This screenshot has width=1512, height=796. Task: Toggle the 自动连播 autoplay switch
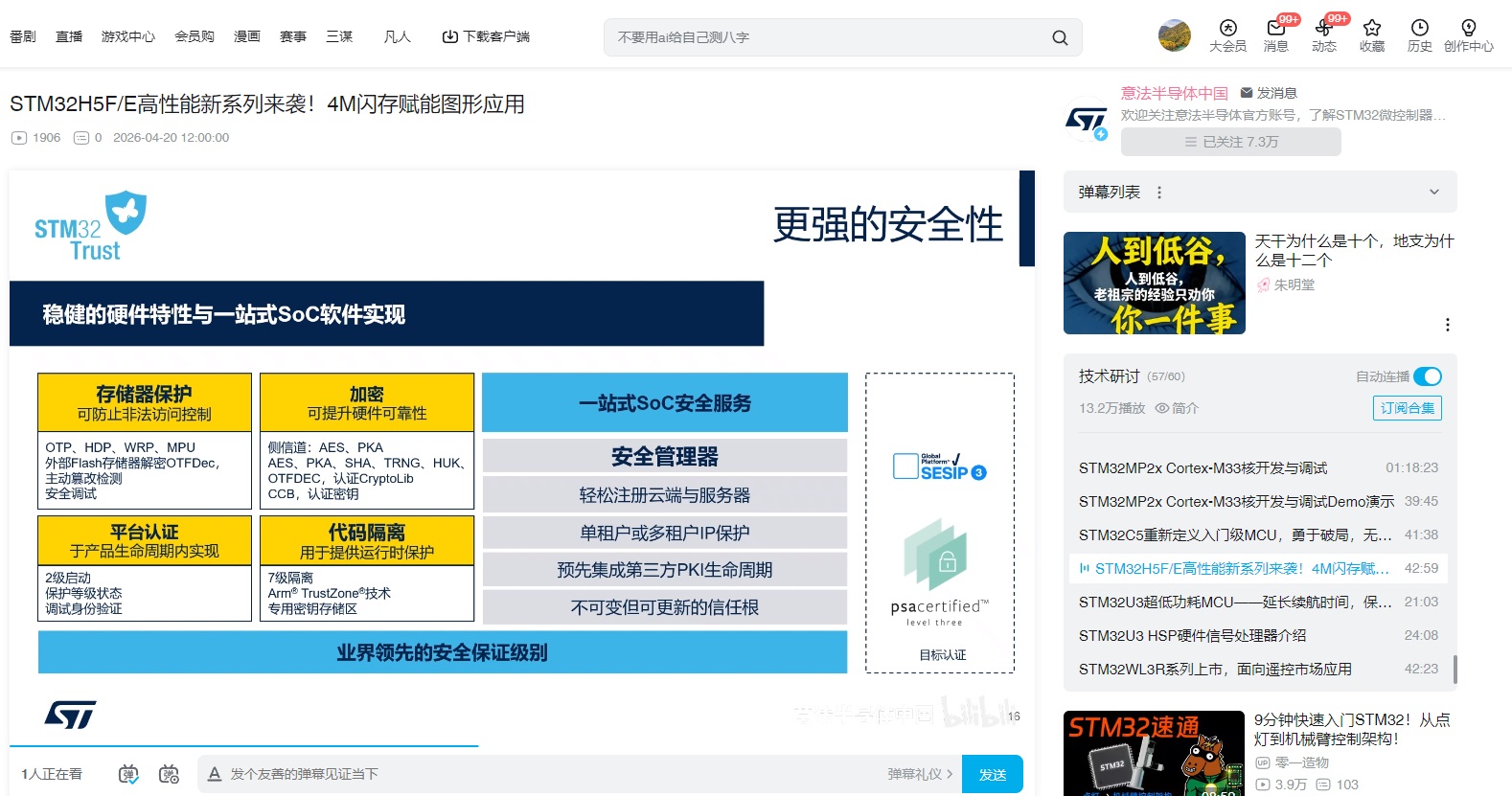point(1427,376)
